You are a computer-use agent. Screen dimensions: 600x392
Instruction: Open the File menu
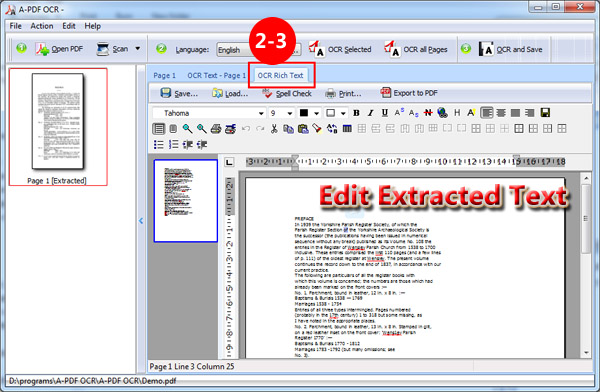15,26
